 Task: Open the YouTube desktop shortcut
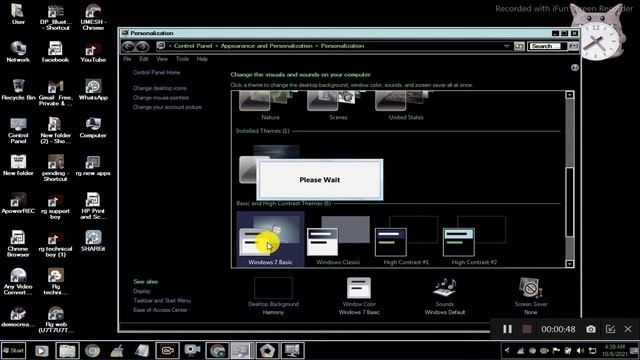pyautogui.click(x=93, y=51)
